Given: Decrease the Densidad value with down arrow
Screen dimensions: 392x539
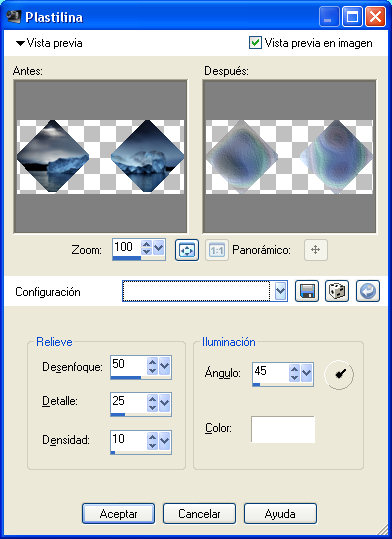Looking at the screenshot, I should [153, 446].
